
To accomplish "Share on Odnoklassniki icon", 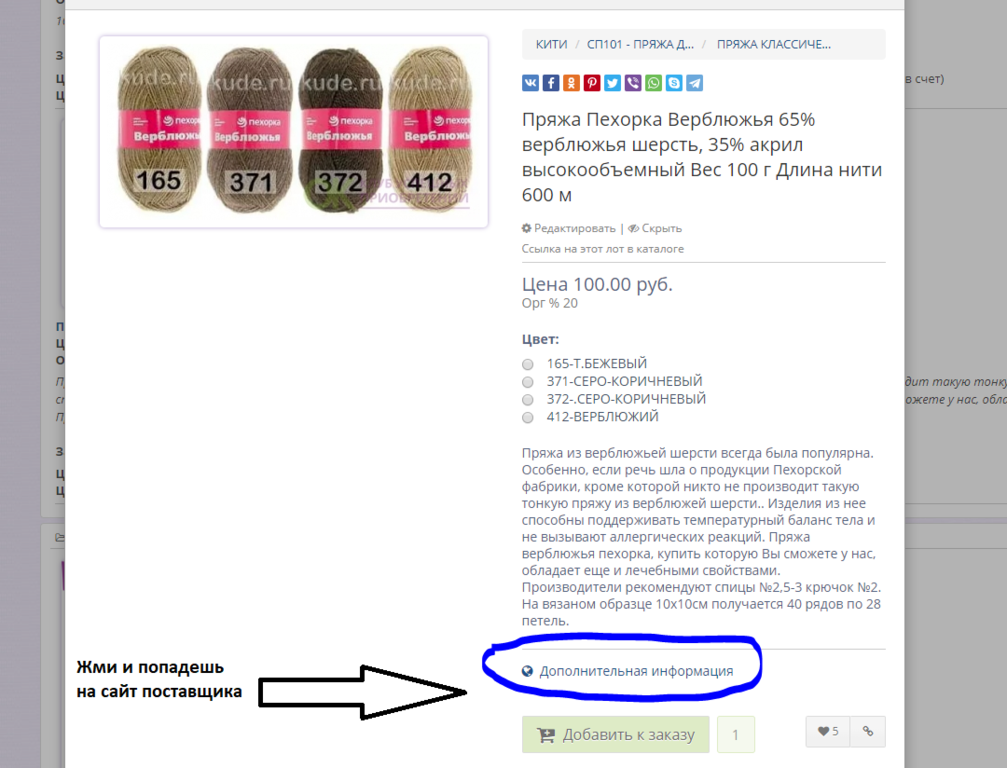I will point(571,83).
